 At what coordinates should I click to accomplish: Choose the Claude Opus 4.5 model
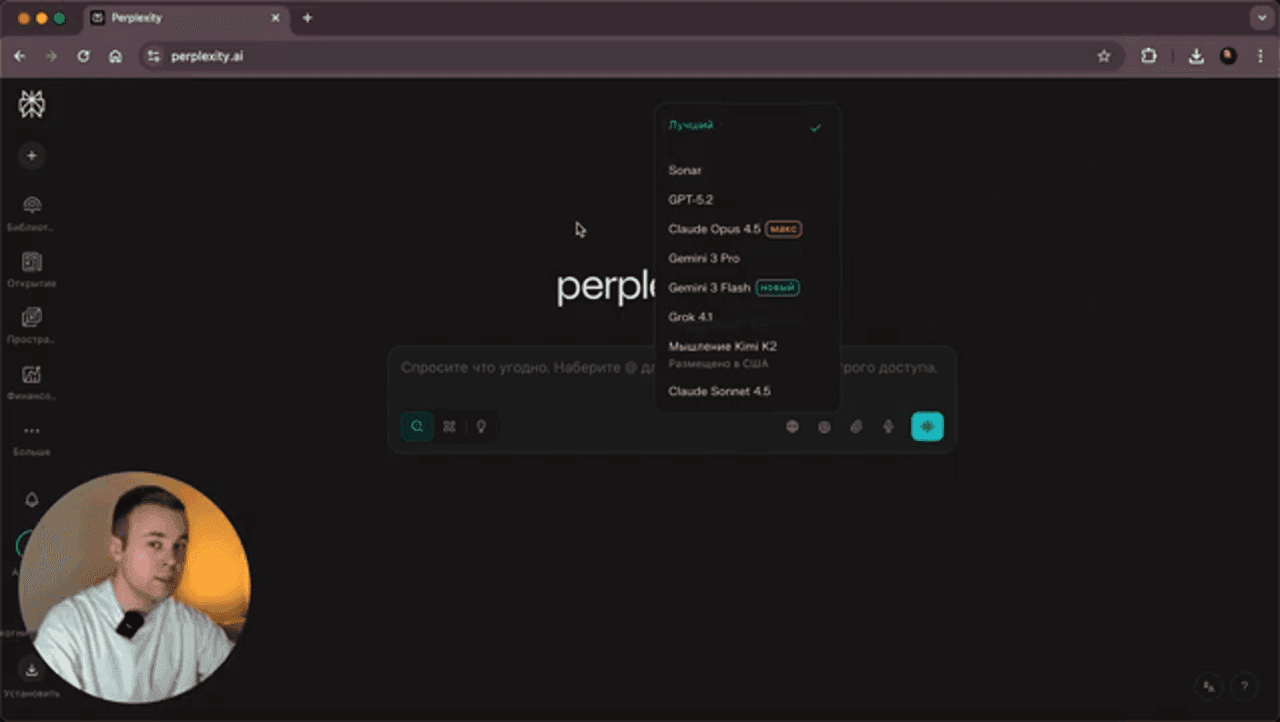click(x=746, y=229)
